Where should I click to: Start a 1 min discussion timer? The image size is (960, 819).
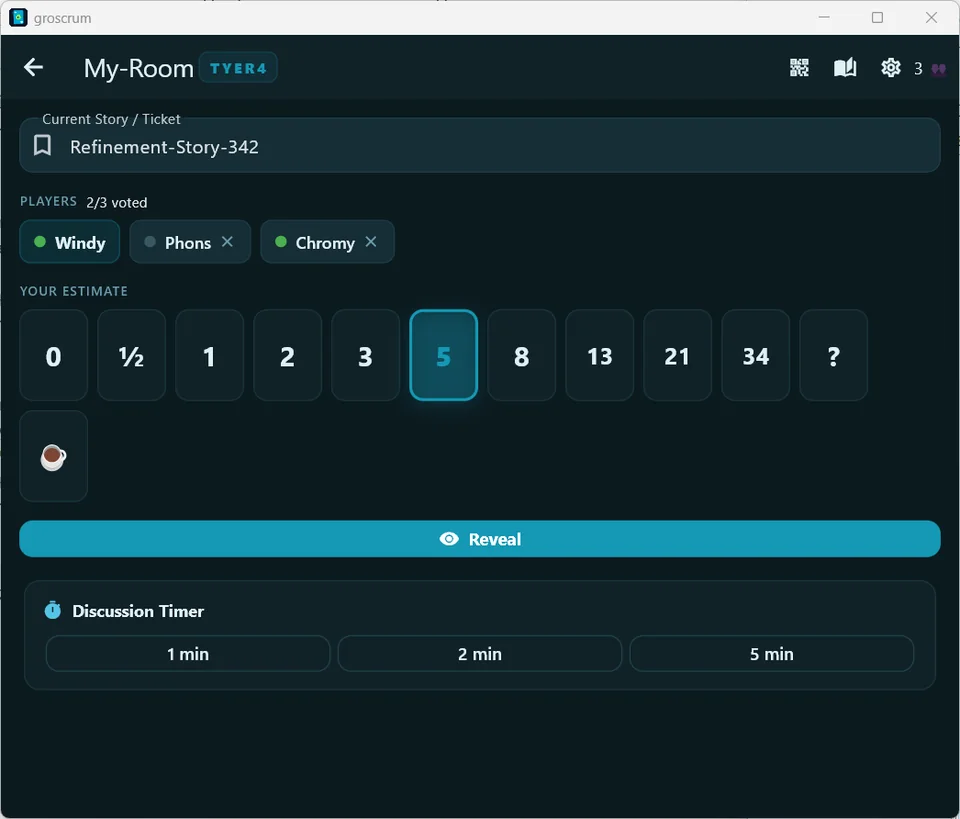coord(188,654)
